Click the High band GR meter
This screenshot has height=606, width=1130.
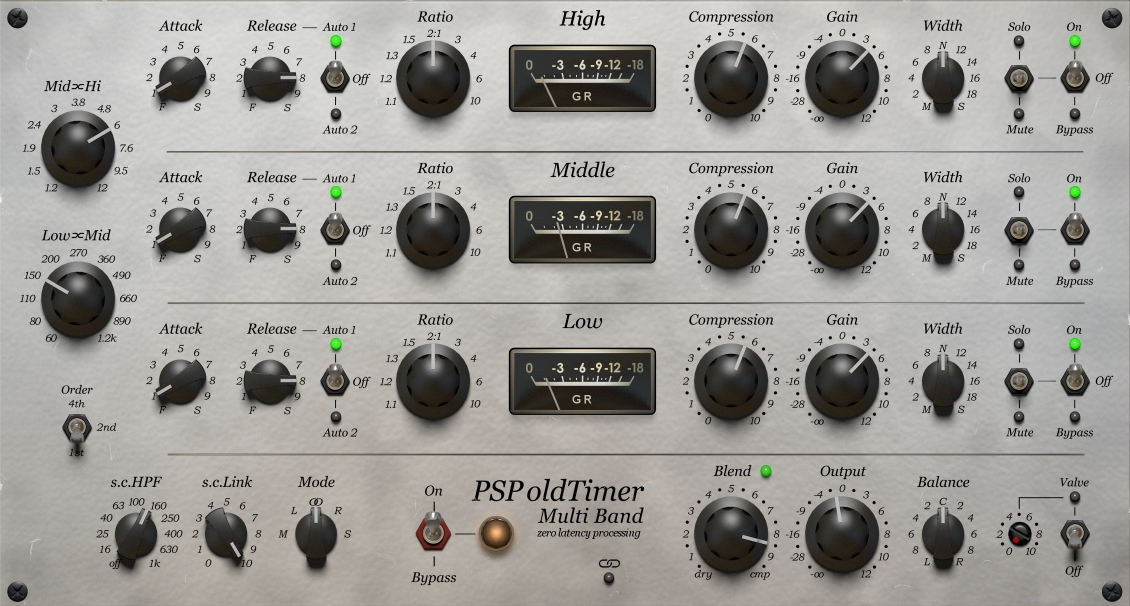tap(582, 78)
